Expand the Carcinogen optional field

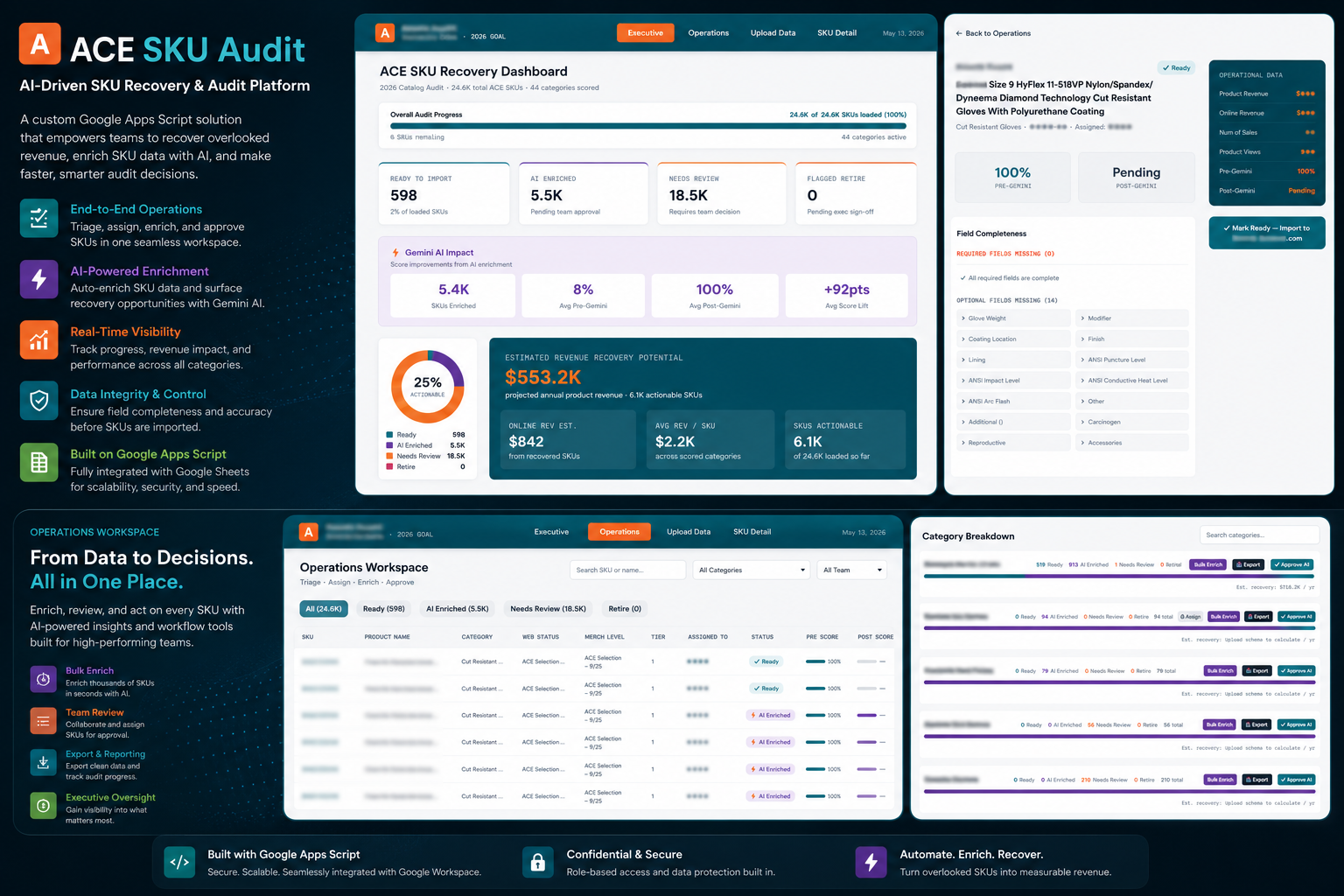[1132, 422]
